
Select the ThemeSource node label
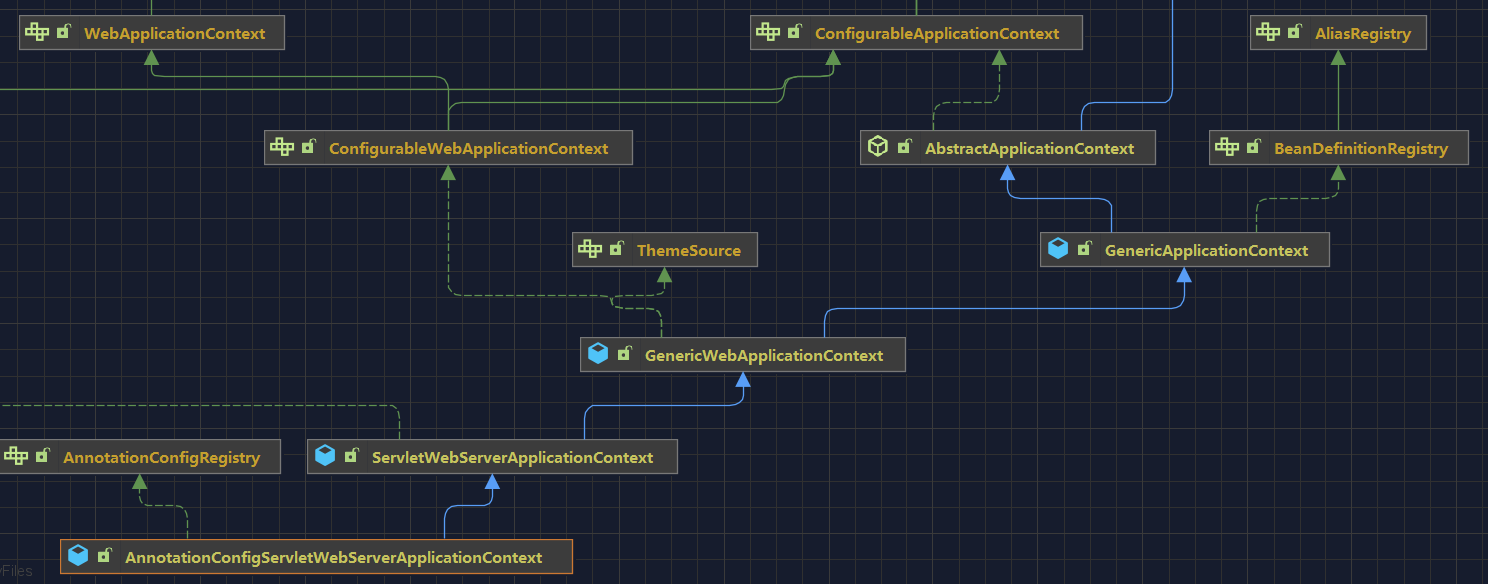coord(688,250)
